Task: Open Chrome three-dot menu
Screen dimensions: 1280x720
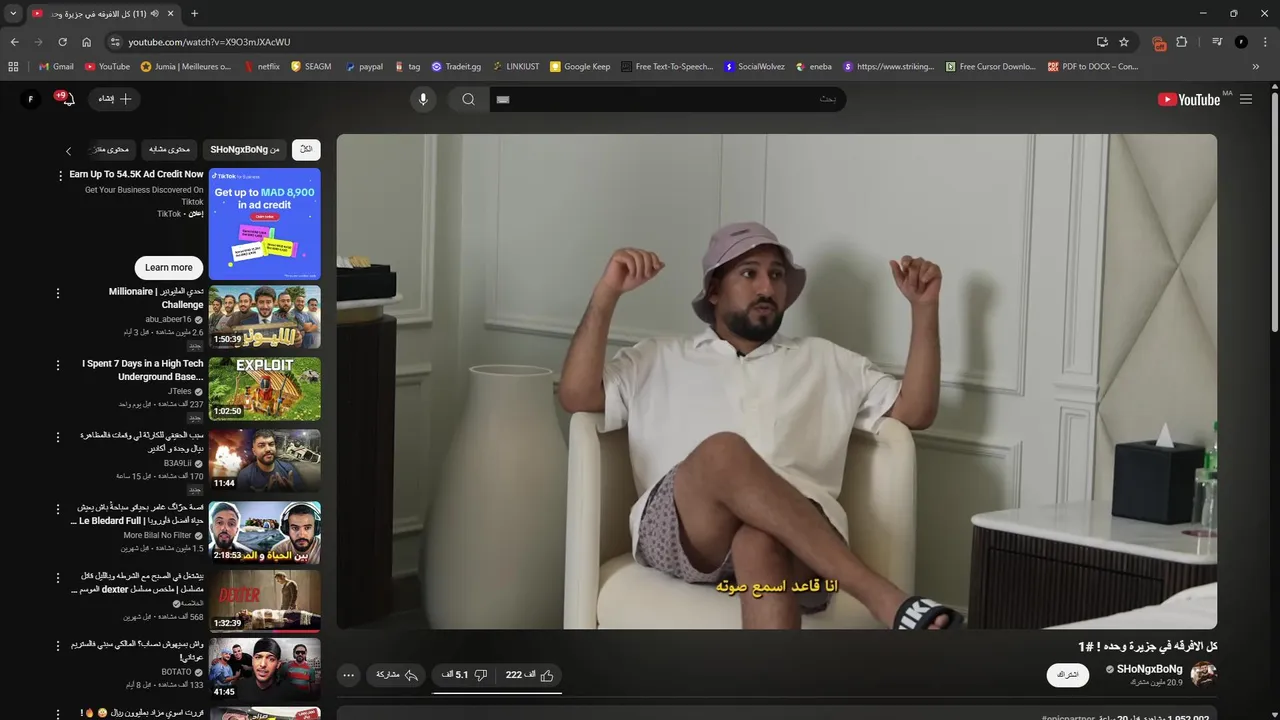Action: (x=1264, y=42)
